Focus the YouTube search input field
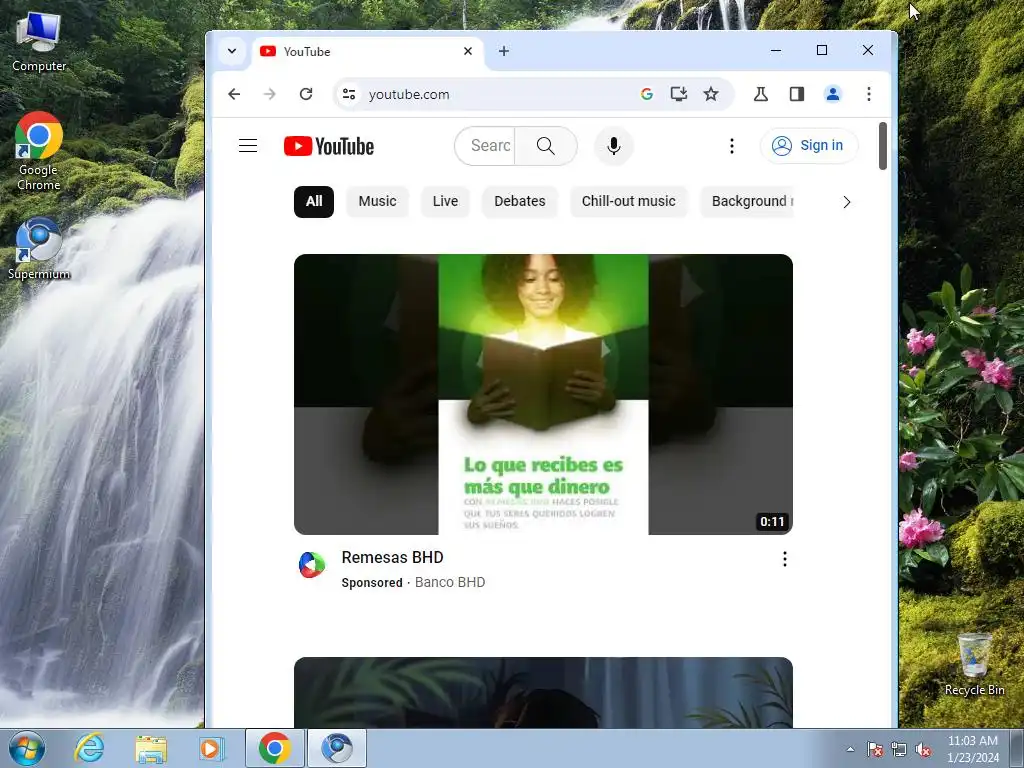The width and height of the screenshot is (1024, 768). click(485, 146)
